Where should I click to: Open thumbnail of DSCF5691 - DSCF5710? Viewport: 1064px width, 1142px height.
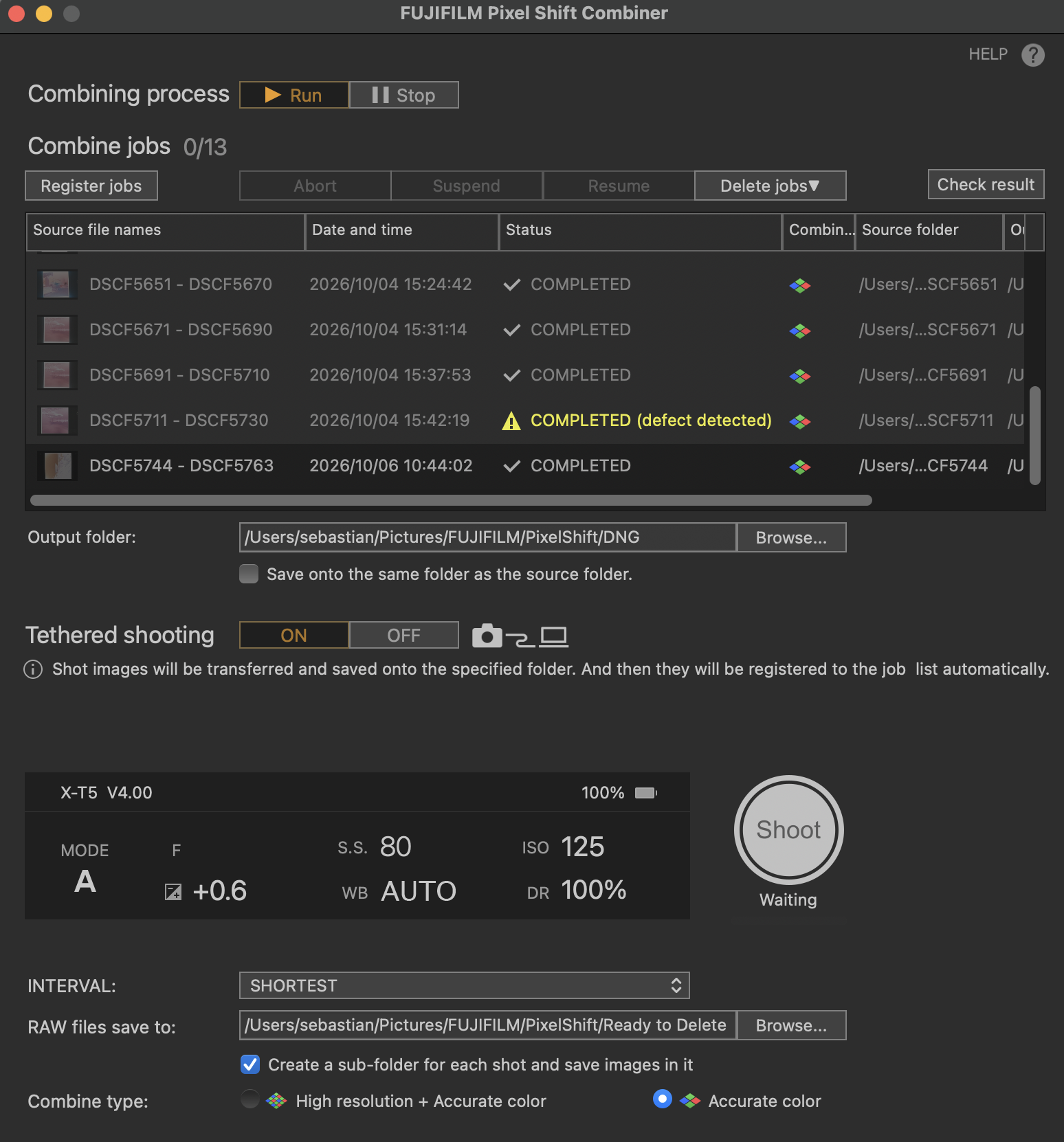(x=56, y=375)
